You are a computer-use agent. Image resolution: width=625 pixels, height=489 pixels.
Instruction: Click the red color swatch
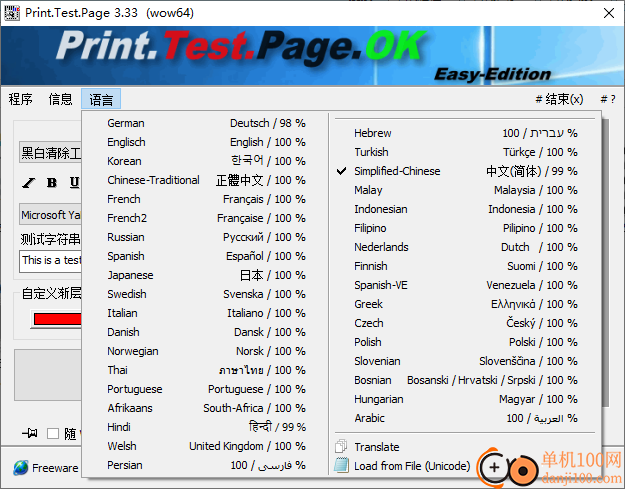coord(57,319)
